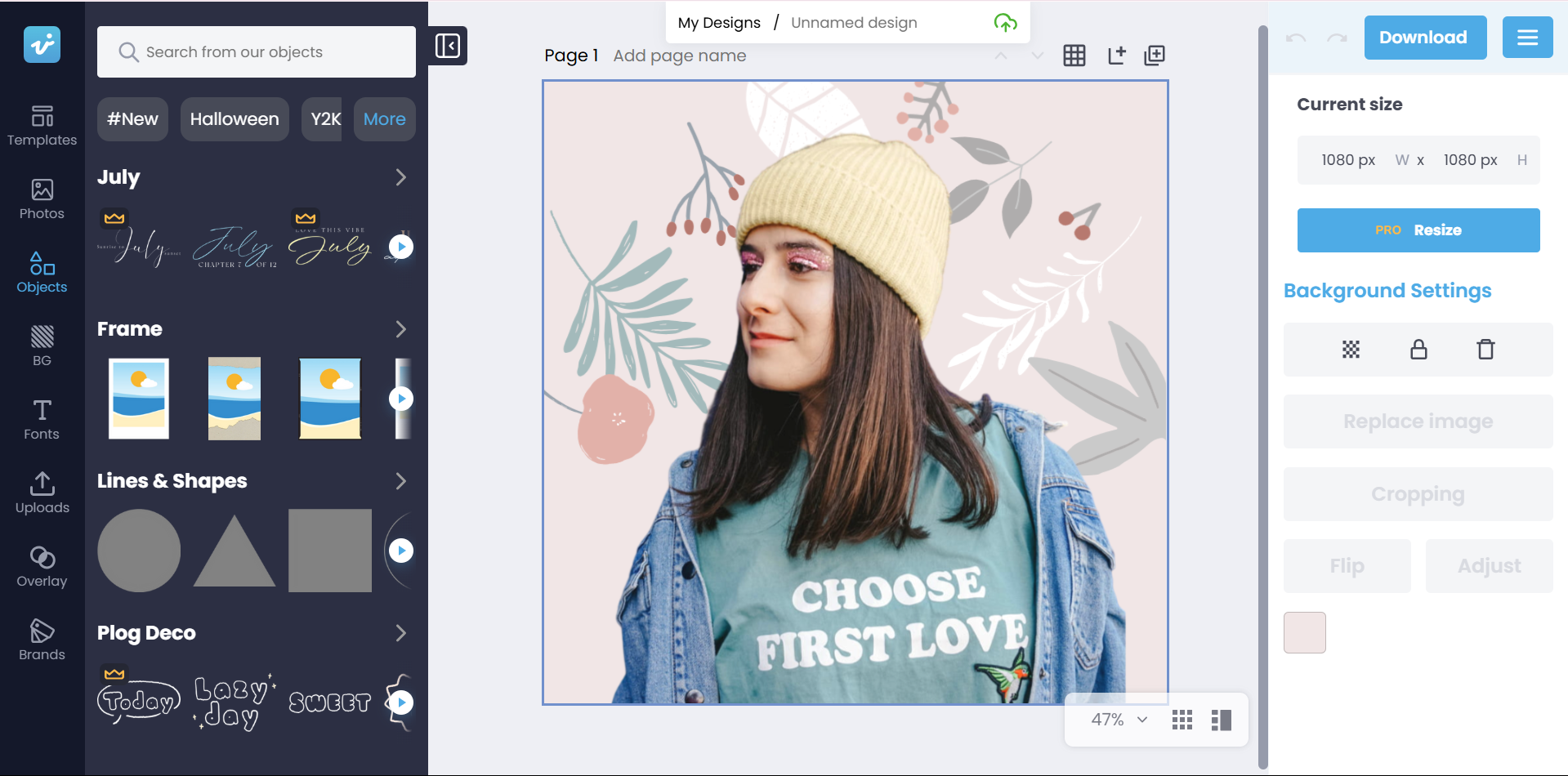Switch to the Halloween objects tab
The image size is (1568, 776).
coord(234,118)
